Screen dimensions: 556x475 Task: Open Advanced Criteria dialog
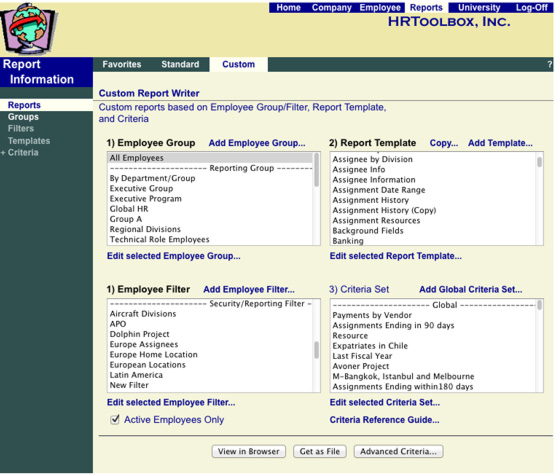pyautogui.click(x=398, y=452)
